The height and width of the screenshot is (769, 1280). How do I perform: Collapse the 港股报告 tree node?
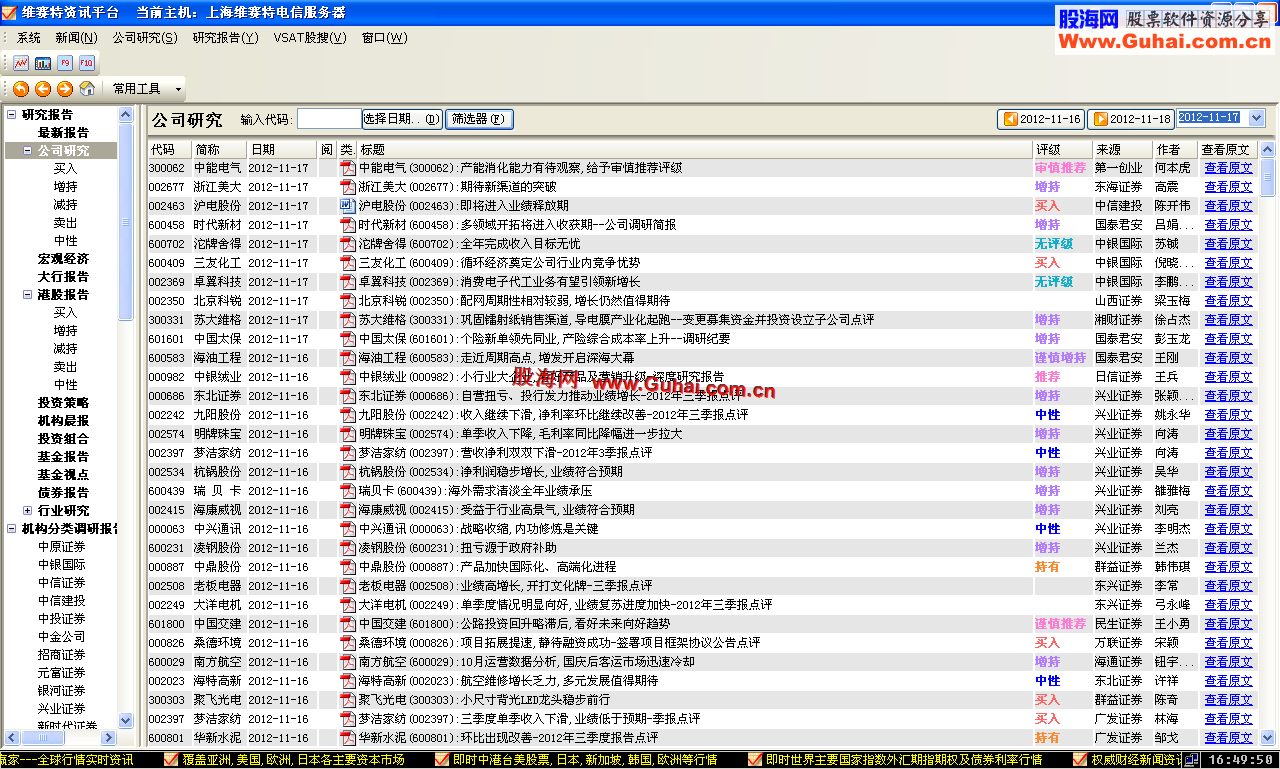27,295
